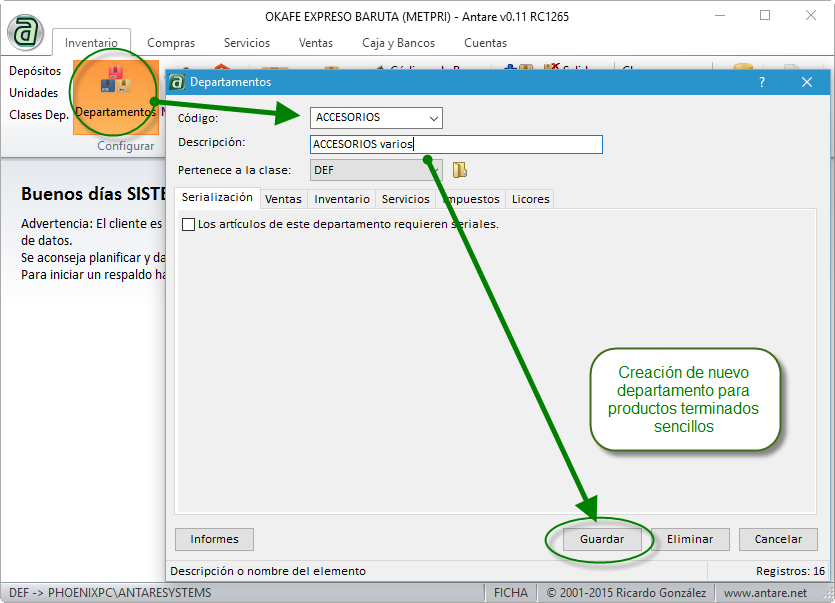Image resolution: width=835 pixels, height=603 pixels.
Task: Enable serial requirement checkbox for articles
Action: tap(188, 225)
